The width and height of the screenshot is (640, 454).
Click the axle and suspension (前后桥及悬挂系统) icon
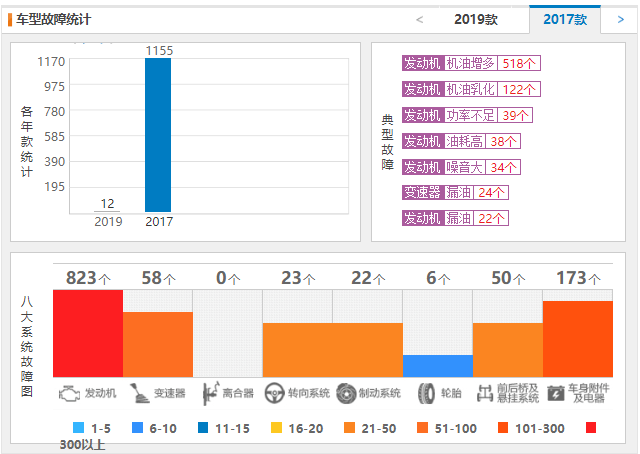485,394
